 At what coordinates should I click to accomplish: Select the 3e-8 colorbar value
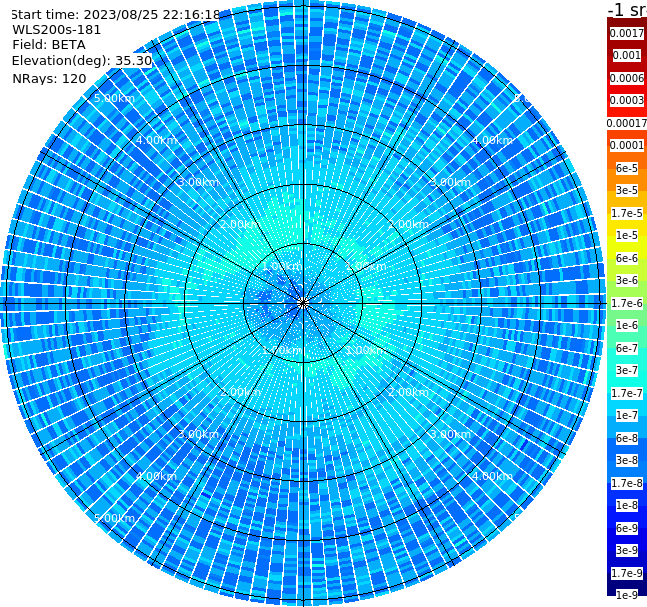point(627,461)
